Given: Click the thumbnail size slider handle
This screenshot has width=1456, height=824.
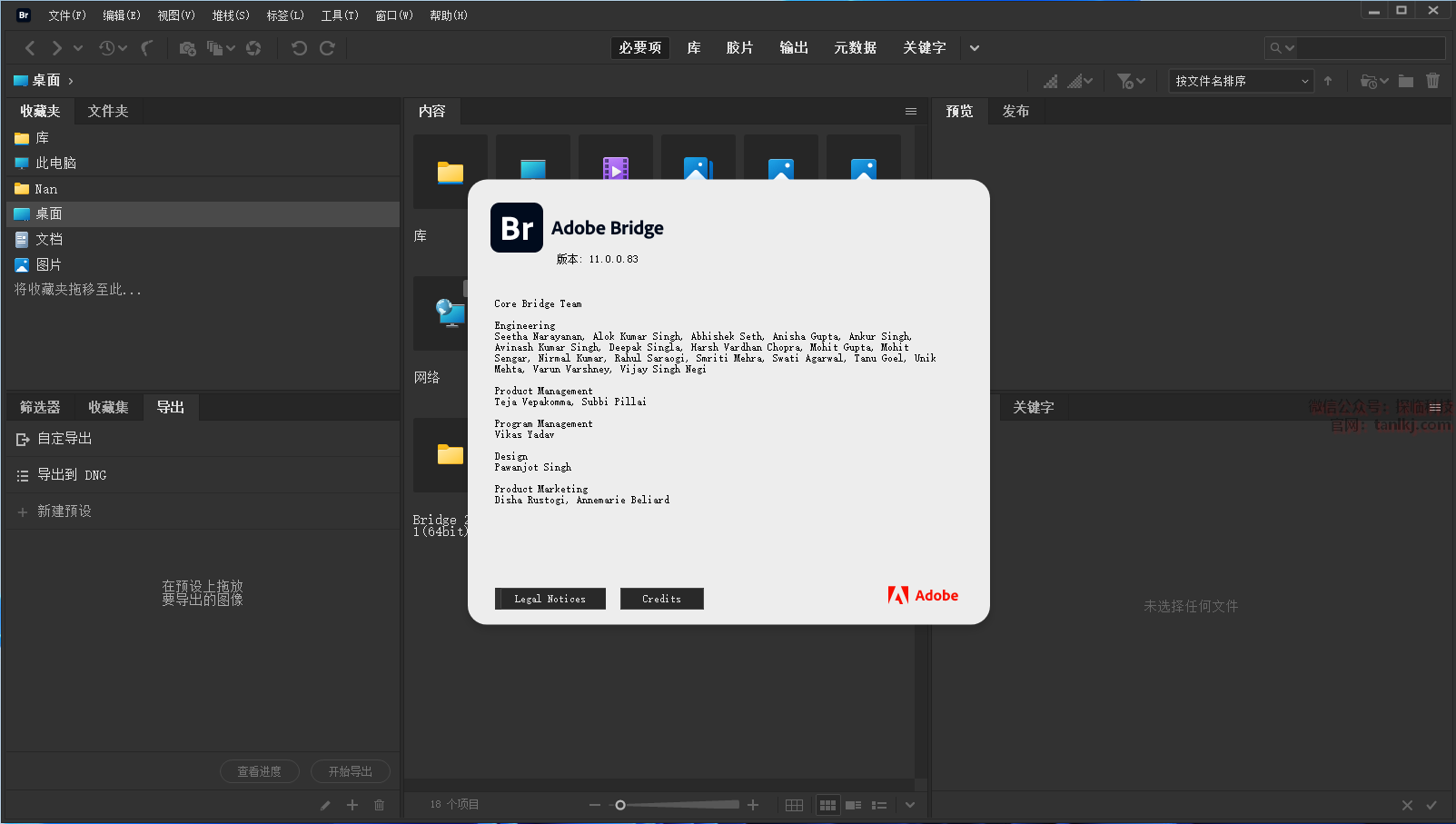Looking at the screenshot, I should click(x=620, y=805).
